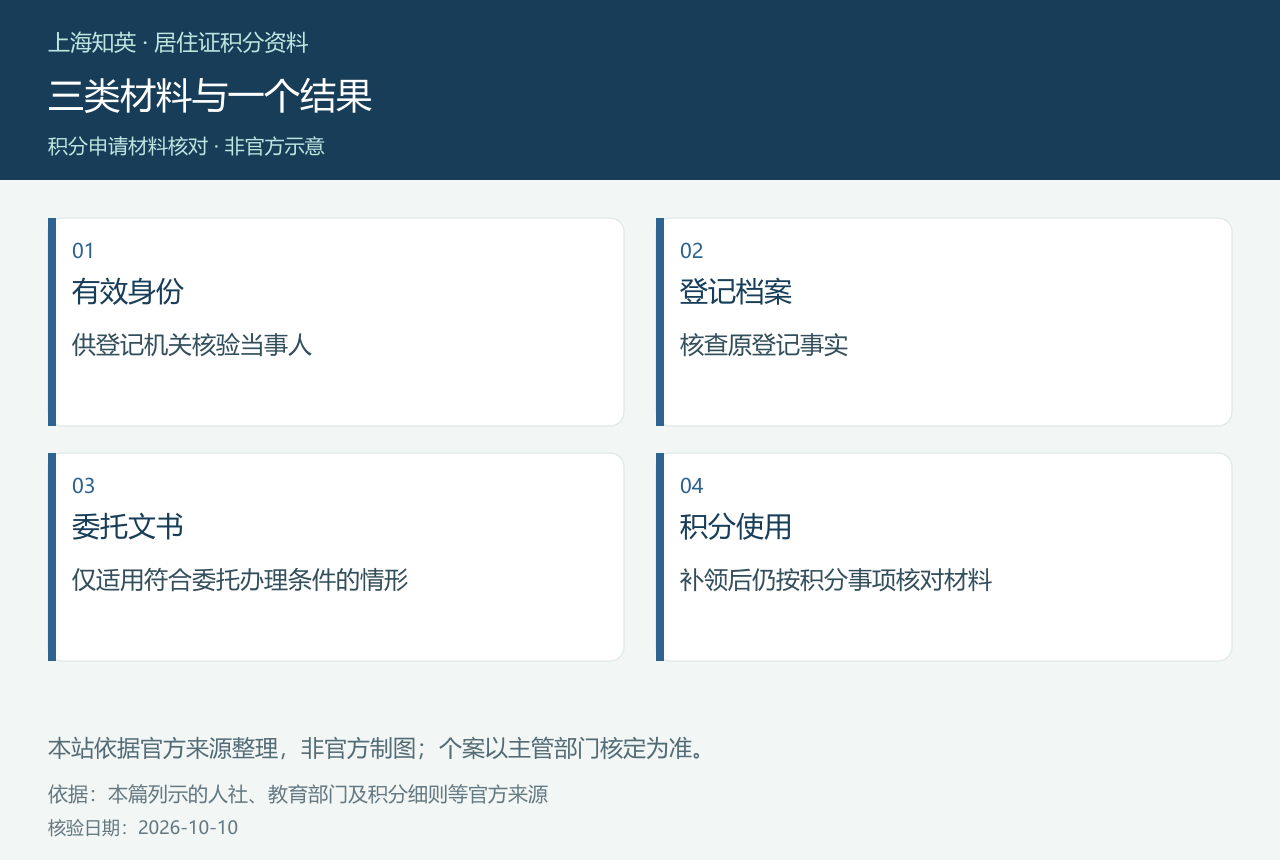Click the description 供登记机关核验当事人
The height and width of the screenshot is (860, 1280).
tap(192, 346)
